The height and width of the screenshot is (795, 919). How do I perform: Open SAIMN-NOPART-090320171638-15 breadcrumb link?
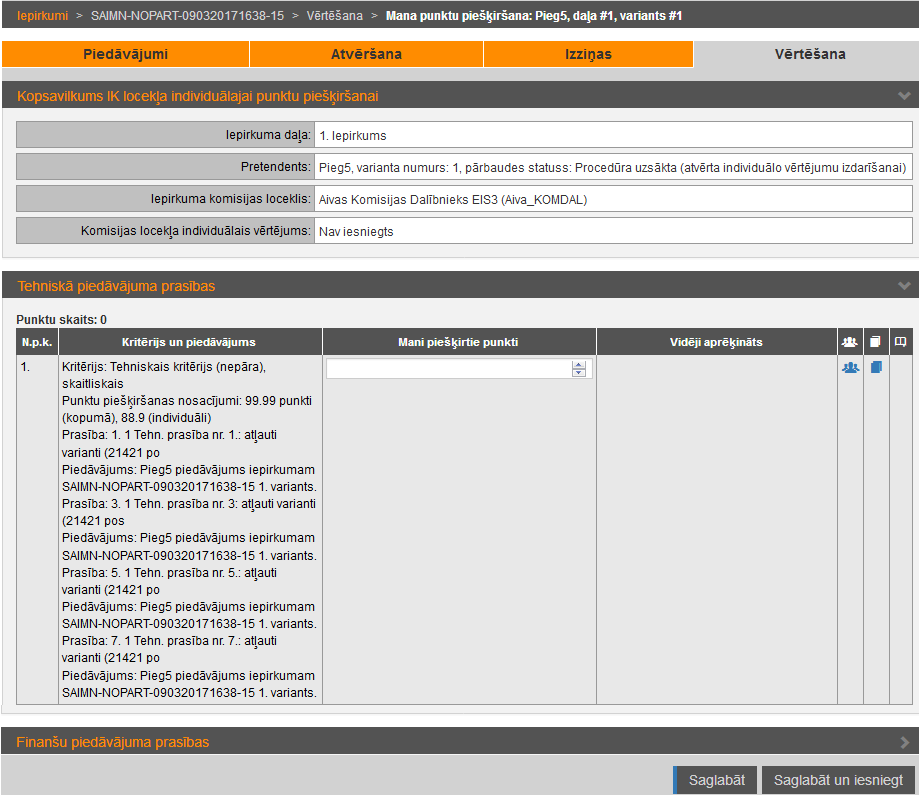point(187,16)
